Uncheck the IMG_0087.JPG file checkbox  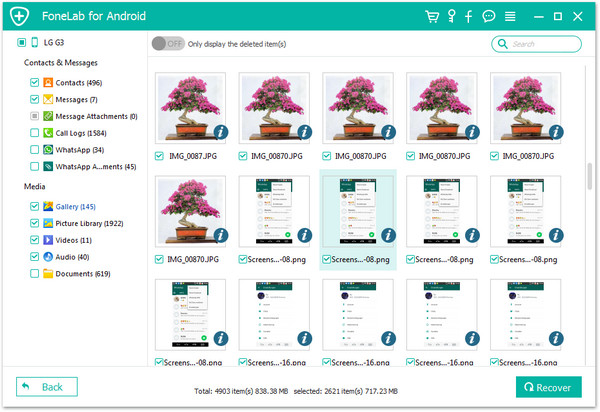(161, 156)
